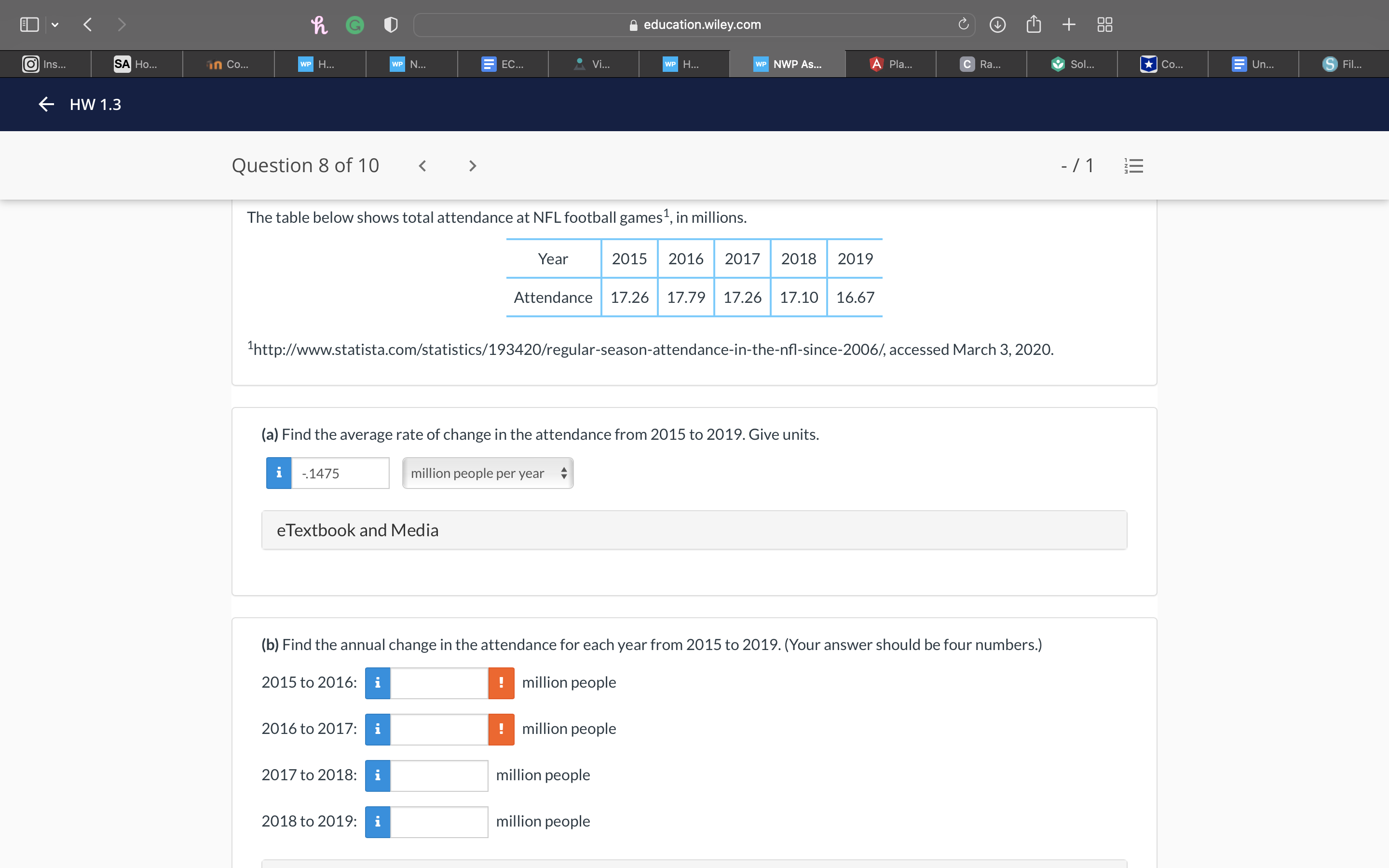Switch to the Instagram tab
This screenshot has height=868, width=1389.
point(45,64)
